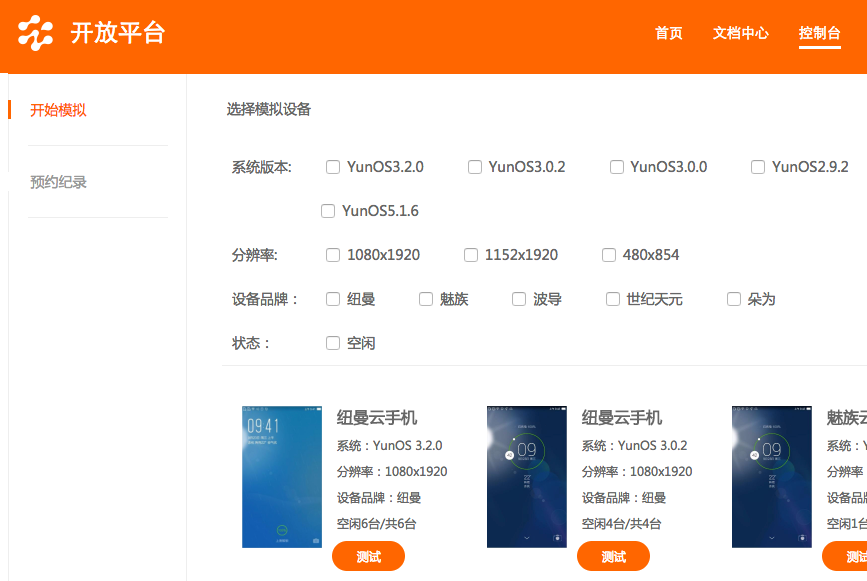The width and height of the screenshot is (867, 581).
Task: Click the 系统：YunOS 3.0.2 text
Action: pyautogui.click(x=634, y=446)
